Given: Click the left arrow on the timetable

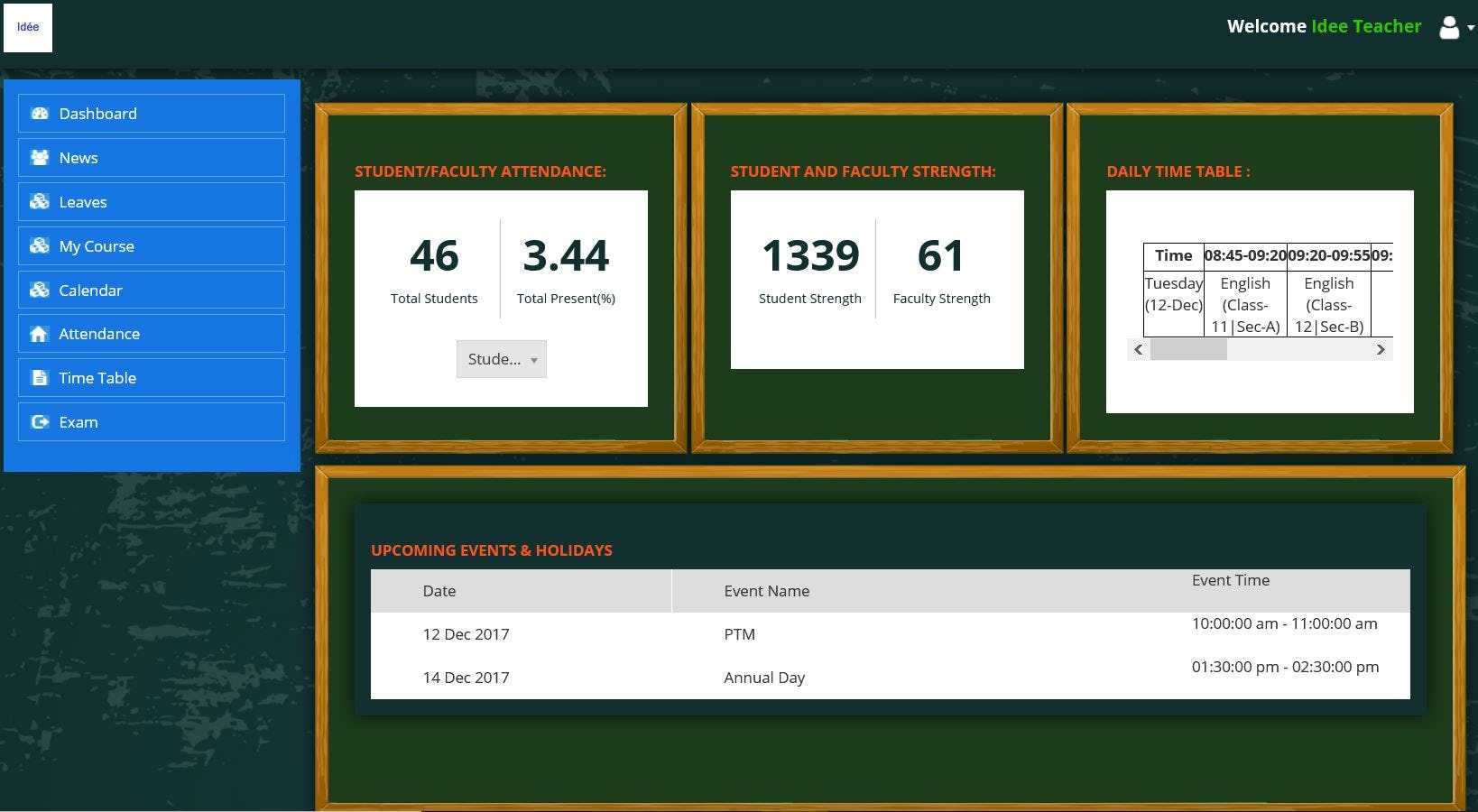Looking at the screenshot, I should pyautogui.click(x=1139, y=349).
